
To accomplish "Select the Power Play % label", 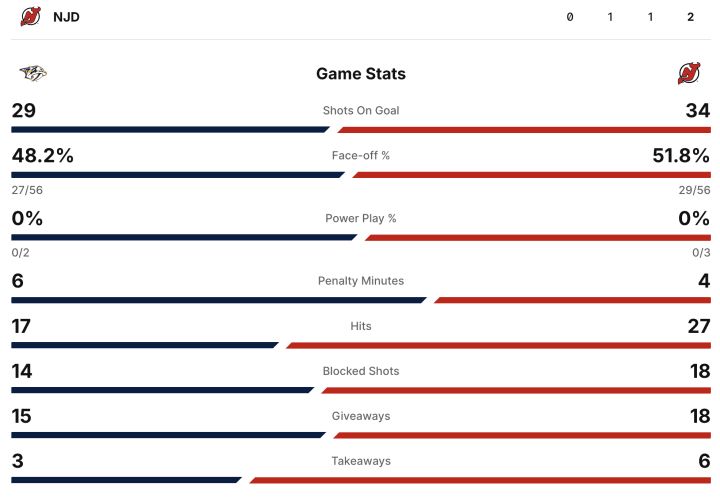I will (x=361, y=218).
